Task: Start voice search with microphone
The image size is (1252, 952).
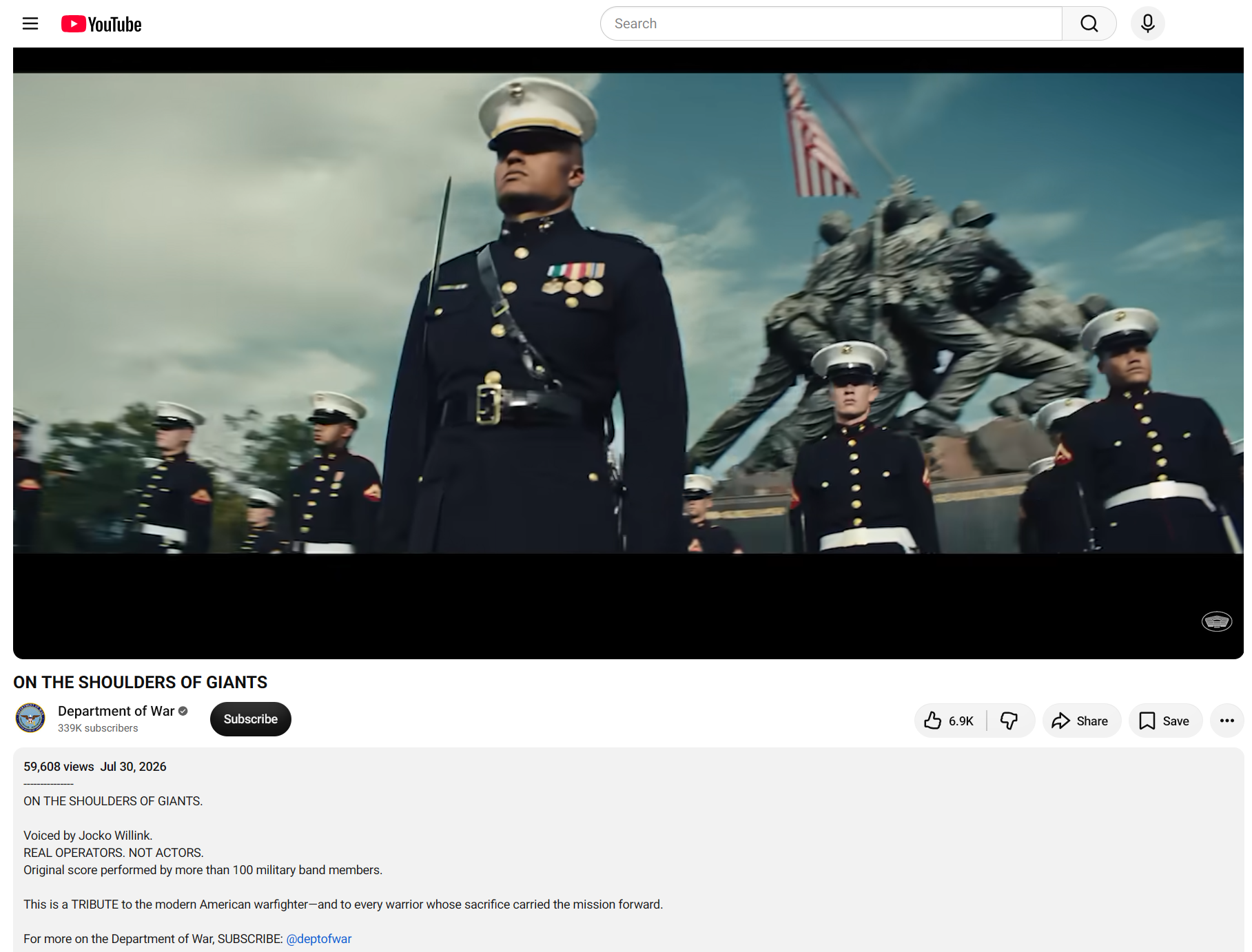Action: point(1147,24)
